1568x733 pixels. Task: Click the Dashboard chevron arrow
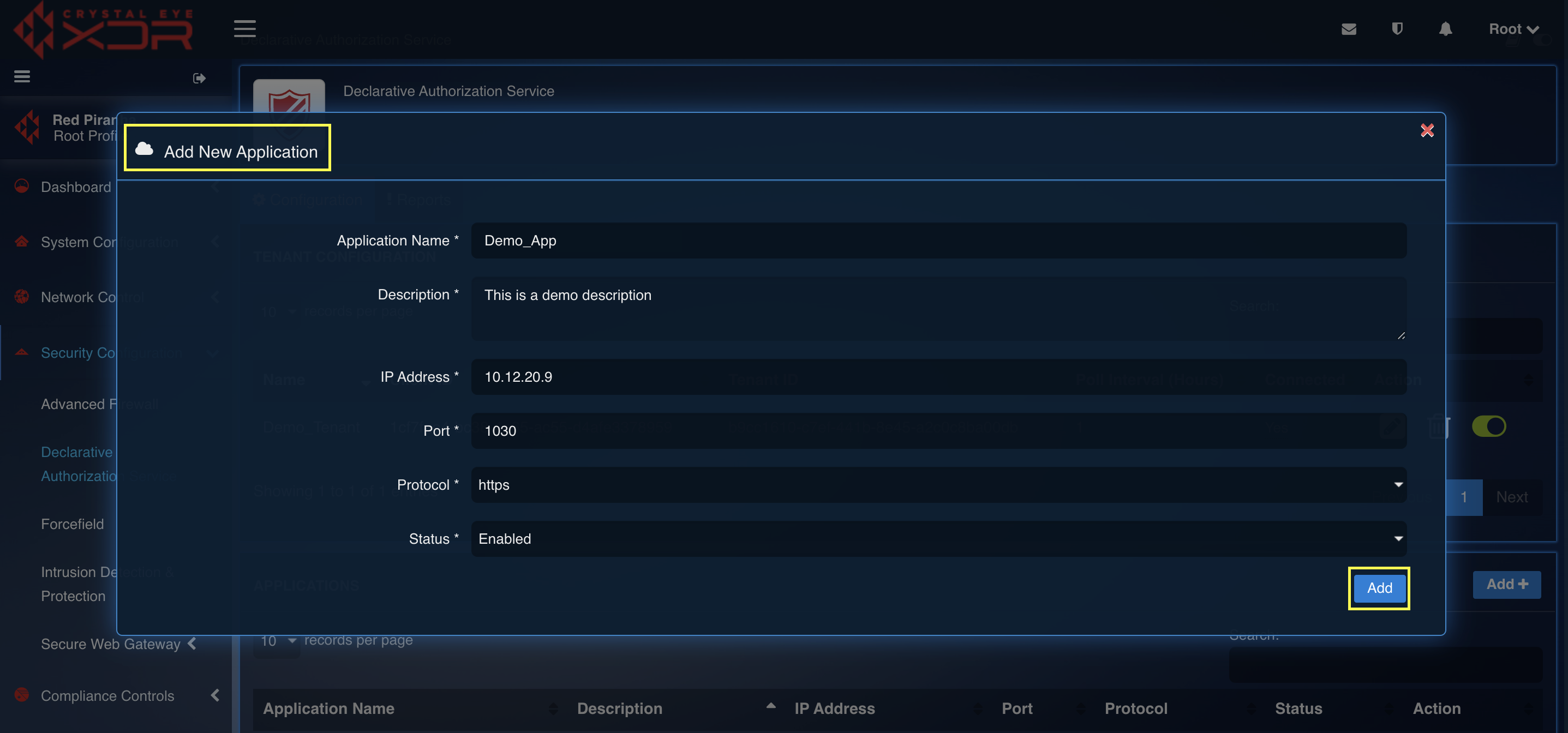(215, 187)
